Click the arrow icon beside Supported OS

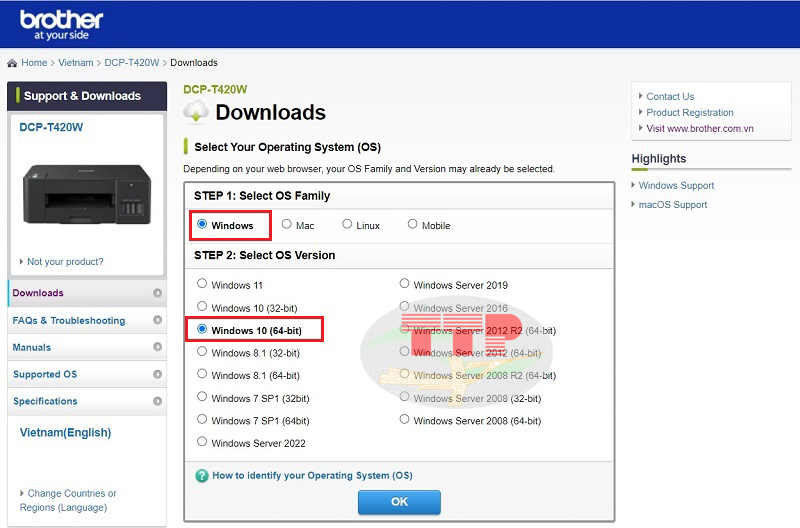pos(158,374)
